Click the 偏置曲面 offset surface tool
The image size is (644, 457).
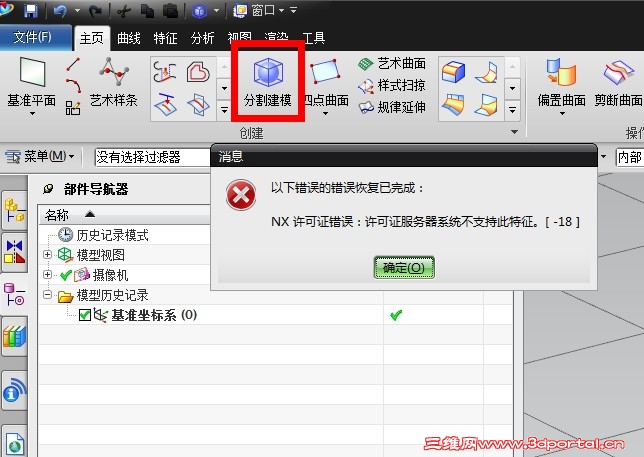pos(561,81)
